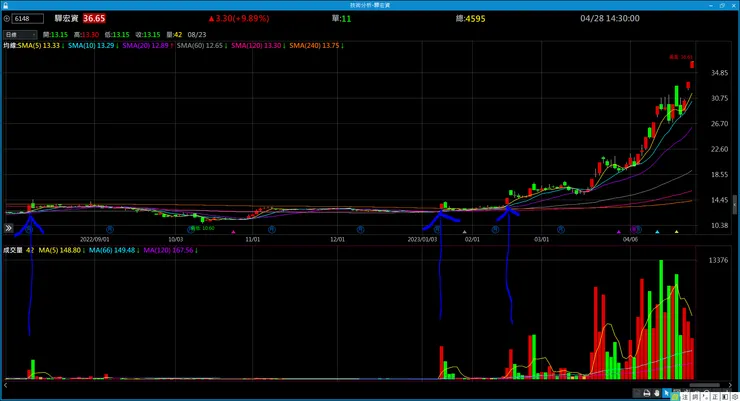Click the 成交量 volume indicator title
This screenshot has height=401, width=740.
13,250
